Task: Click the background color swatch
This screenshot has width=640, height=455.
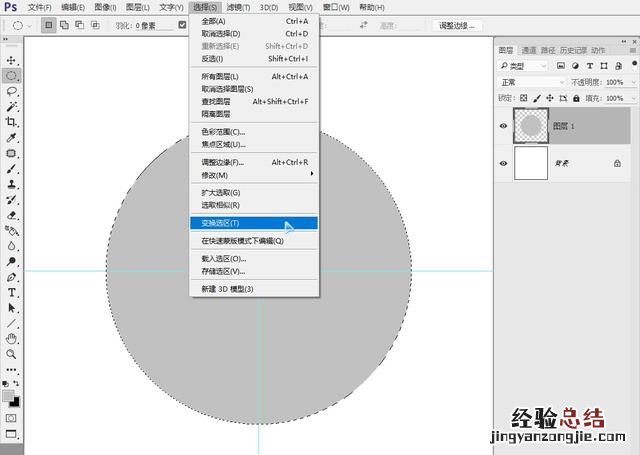Action: point(16,403)
